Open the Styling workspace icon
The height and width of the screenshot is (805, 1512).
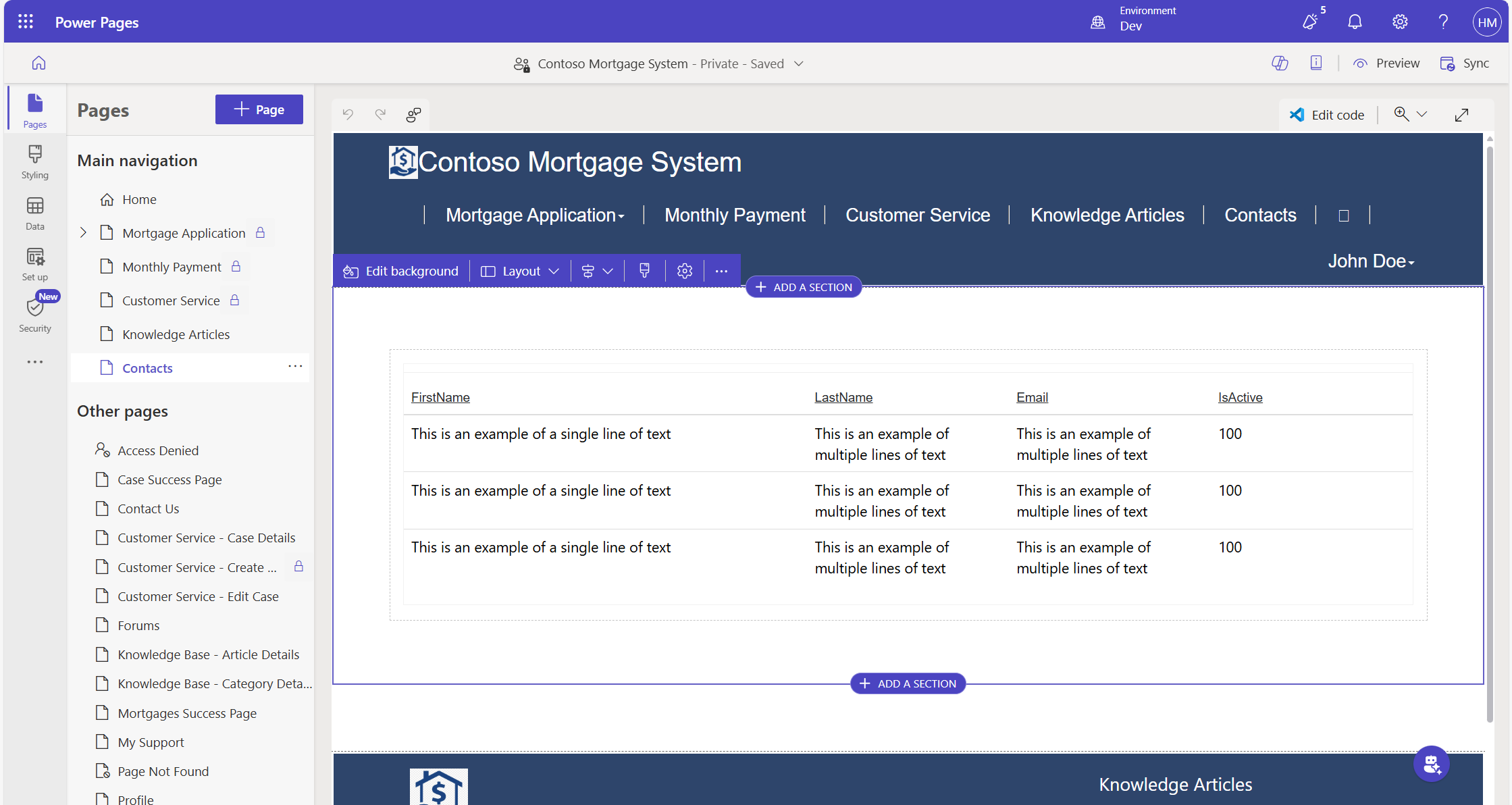(34, 162)
